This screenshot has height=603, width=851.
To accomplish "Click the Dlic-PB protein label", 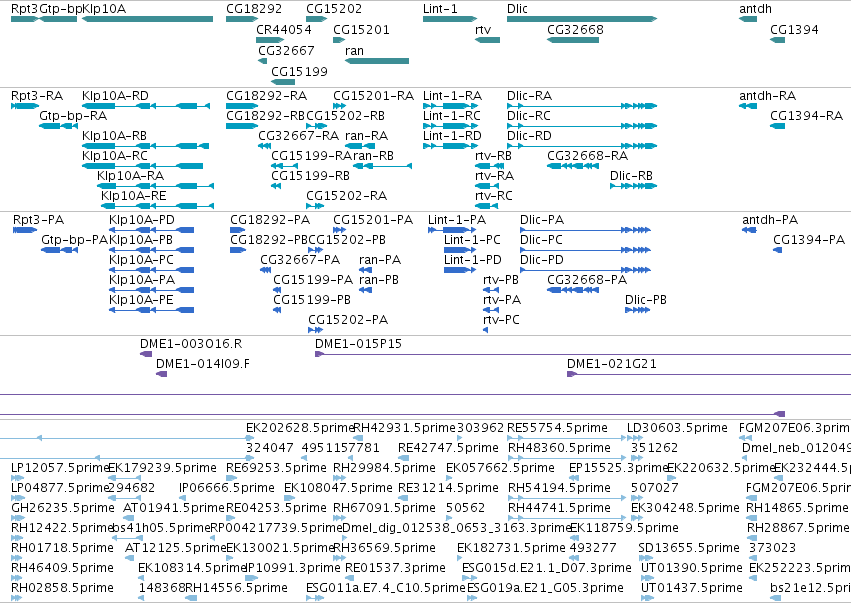I will tap(646, 300).
